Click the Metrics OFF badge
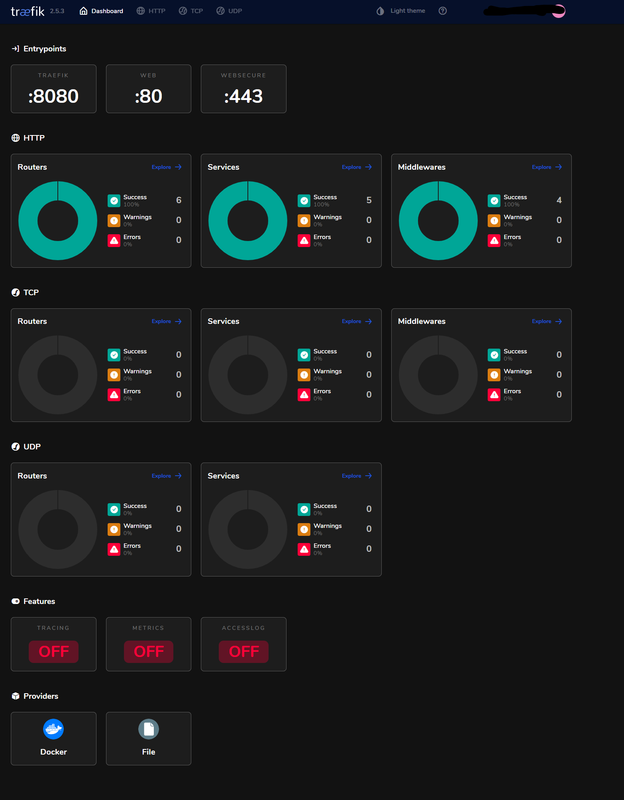Image resolution: width=624 pixels, height=800 pixels. coord(148,652)
